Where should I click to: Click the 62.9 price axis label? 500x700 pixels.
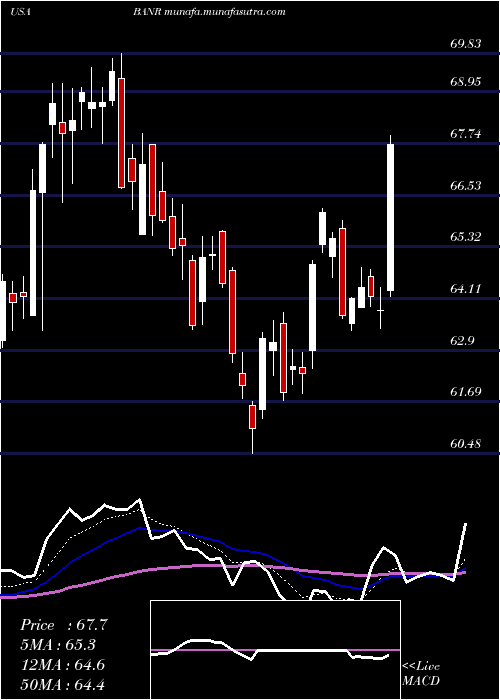[462, 341]
